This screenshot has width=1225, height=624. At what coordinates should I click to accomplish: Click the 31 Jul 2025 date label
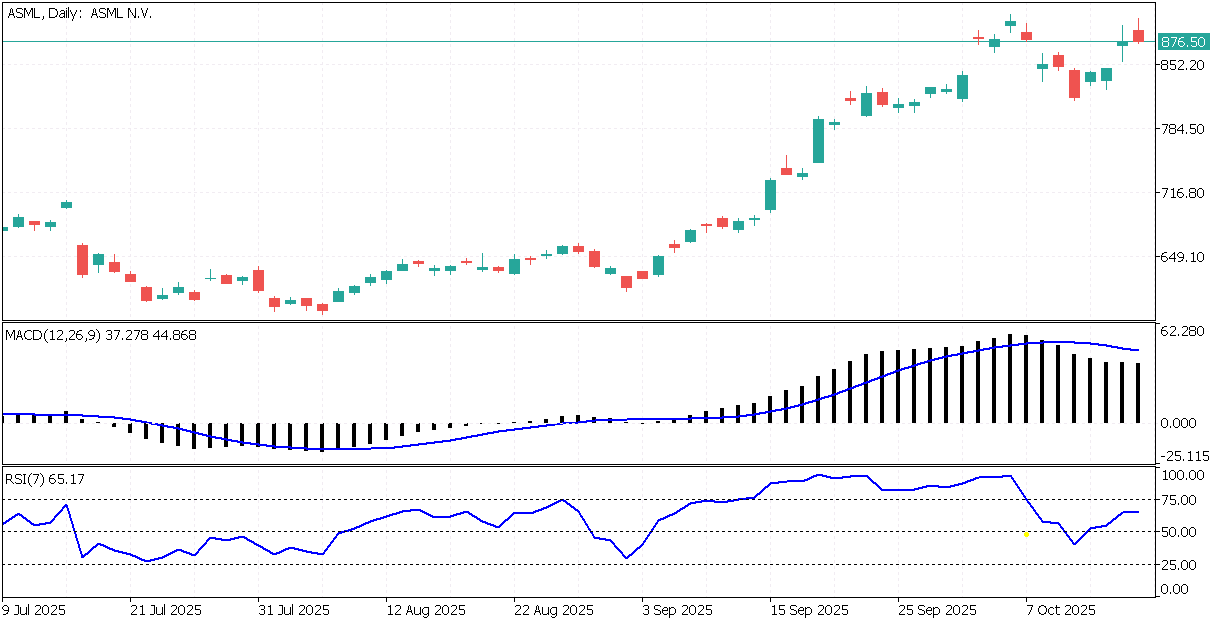293,610
